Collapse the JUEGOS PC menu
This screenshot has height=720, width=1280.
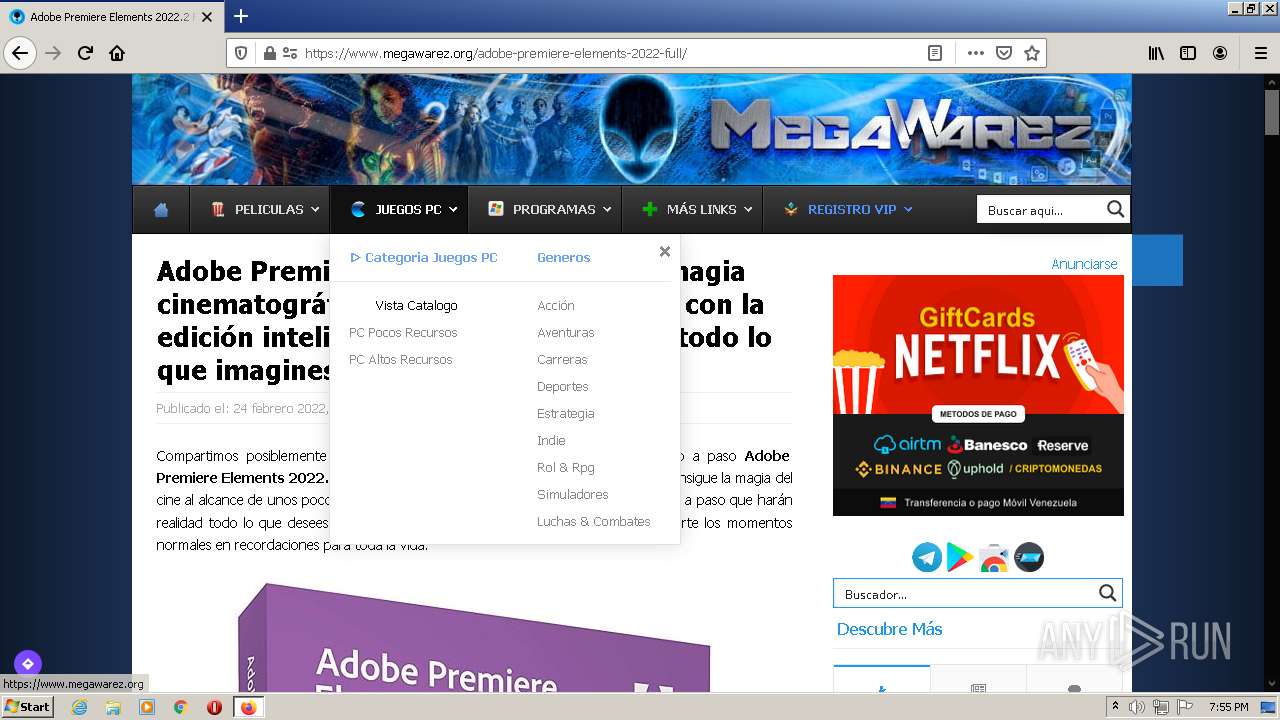[x=399, y=210]
